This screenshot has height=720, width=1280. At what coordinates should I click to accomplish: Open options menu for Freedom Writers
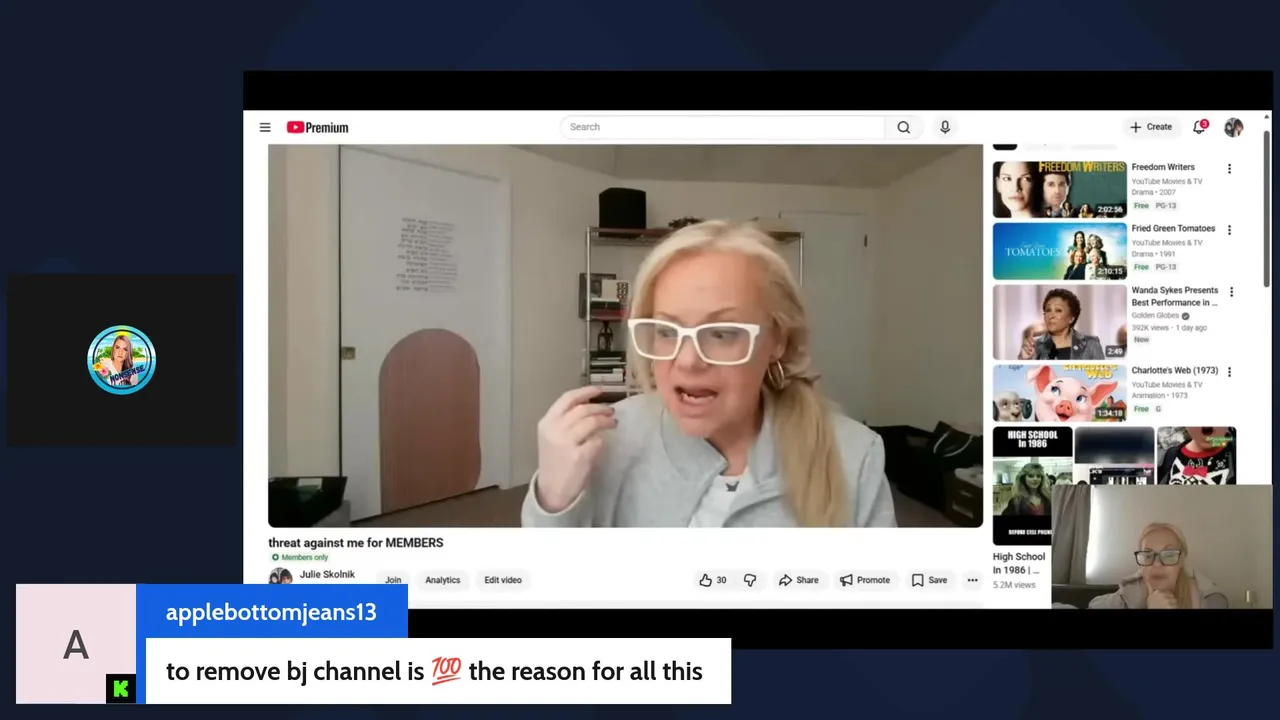1229,169
